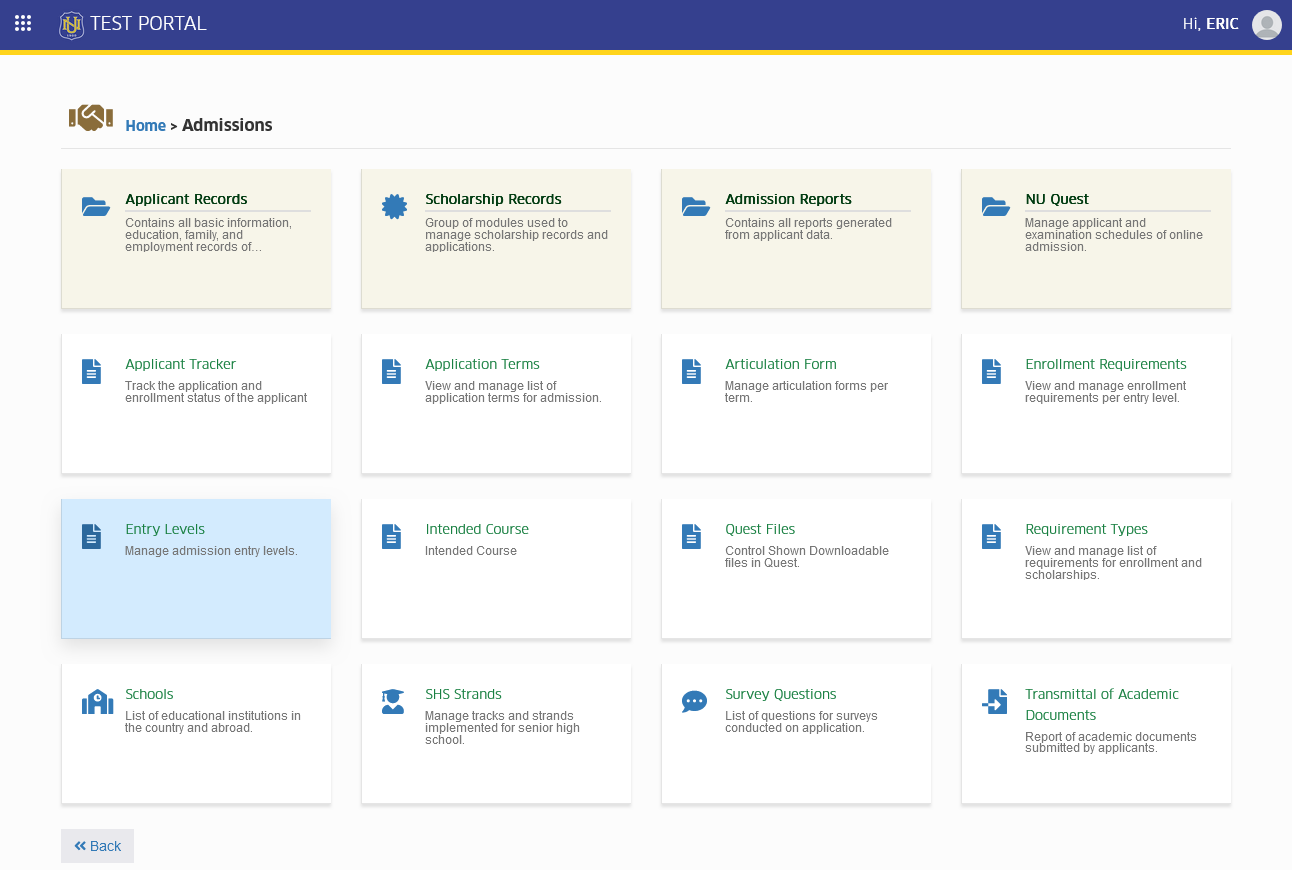This screenshot has width=1292, height=870.
Task: Click the Applicant Records folder icon
Action: 96,207
